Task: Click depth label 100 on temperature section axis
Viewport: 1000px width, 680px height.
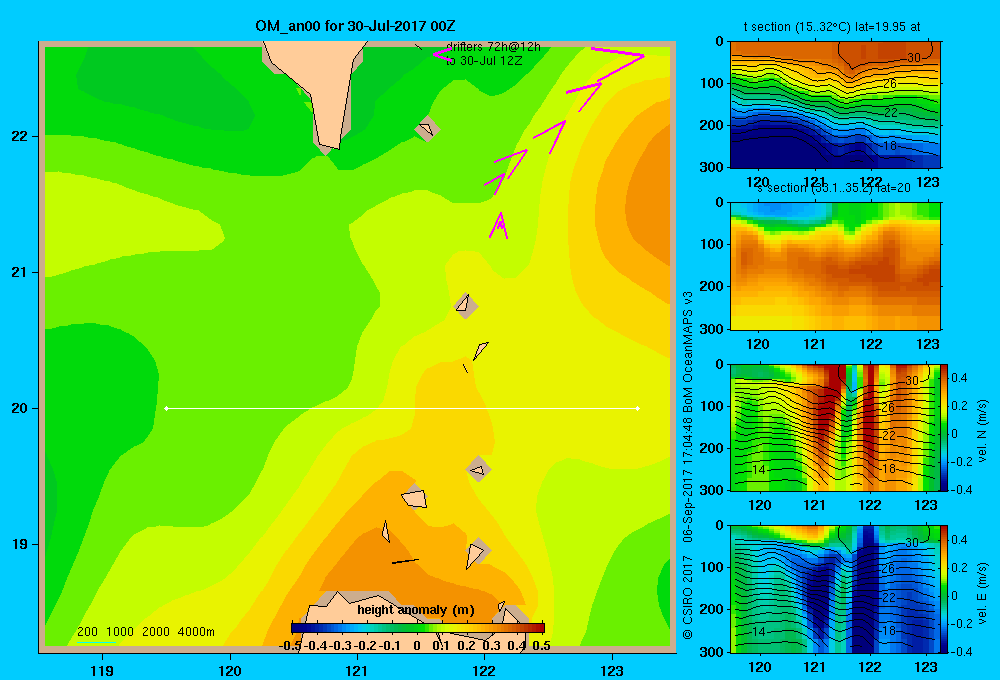Action: pos(712,83)
